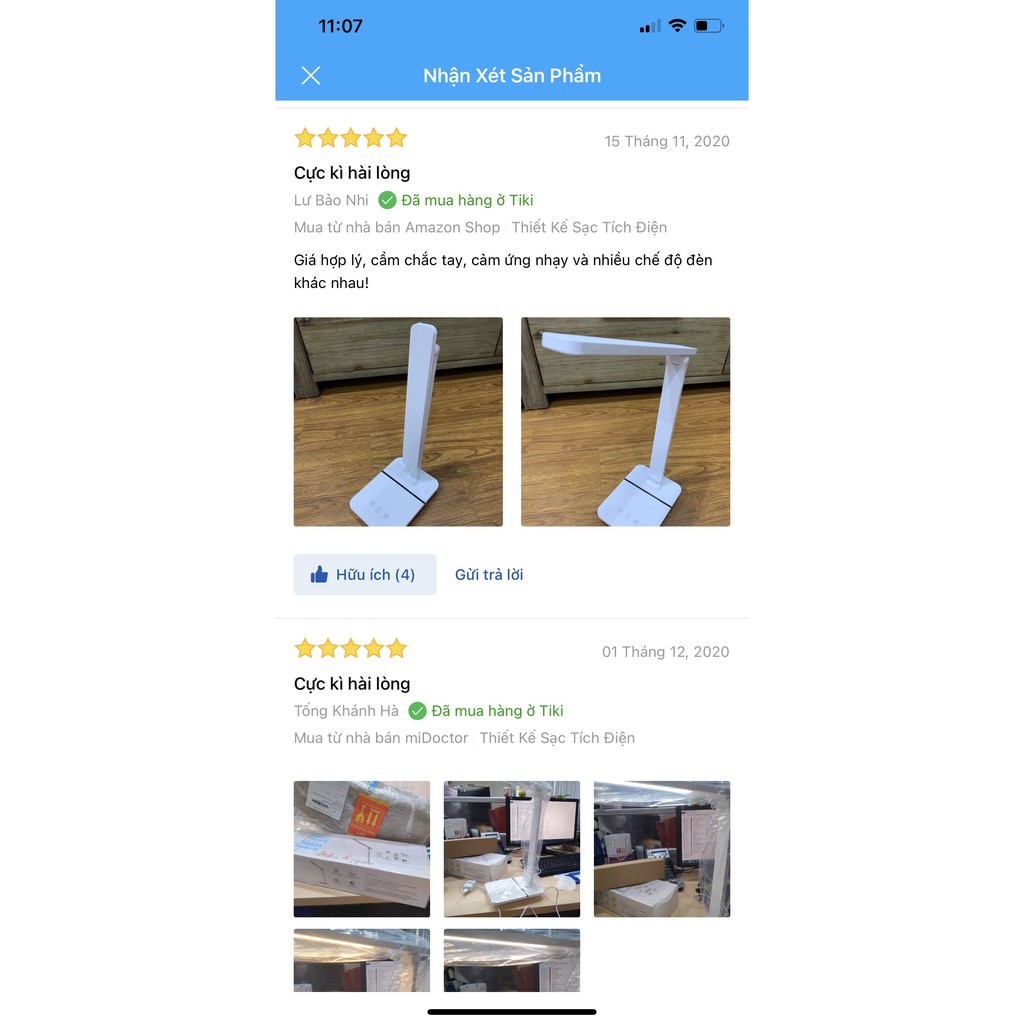This screenshot has width=1024, height=1024.
Task: Open the unfolded lamp photo in first review
Action: coord(626,422)
